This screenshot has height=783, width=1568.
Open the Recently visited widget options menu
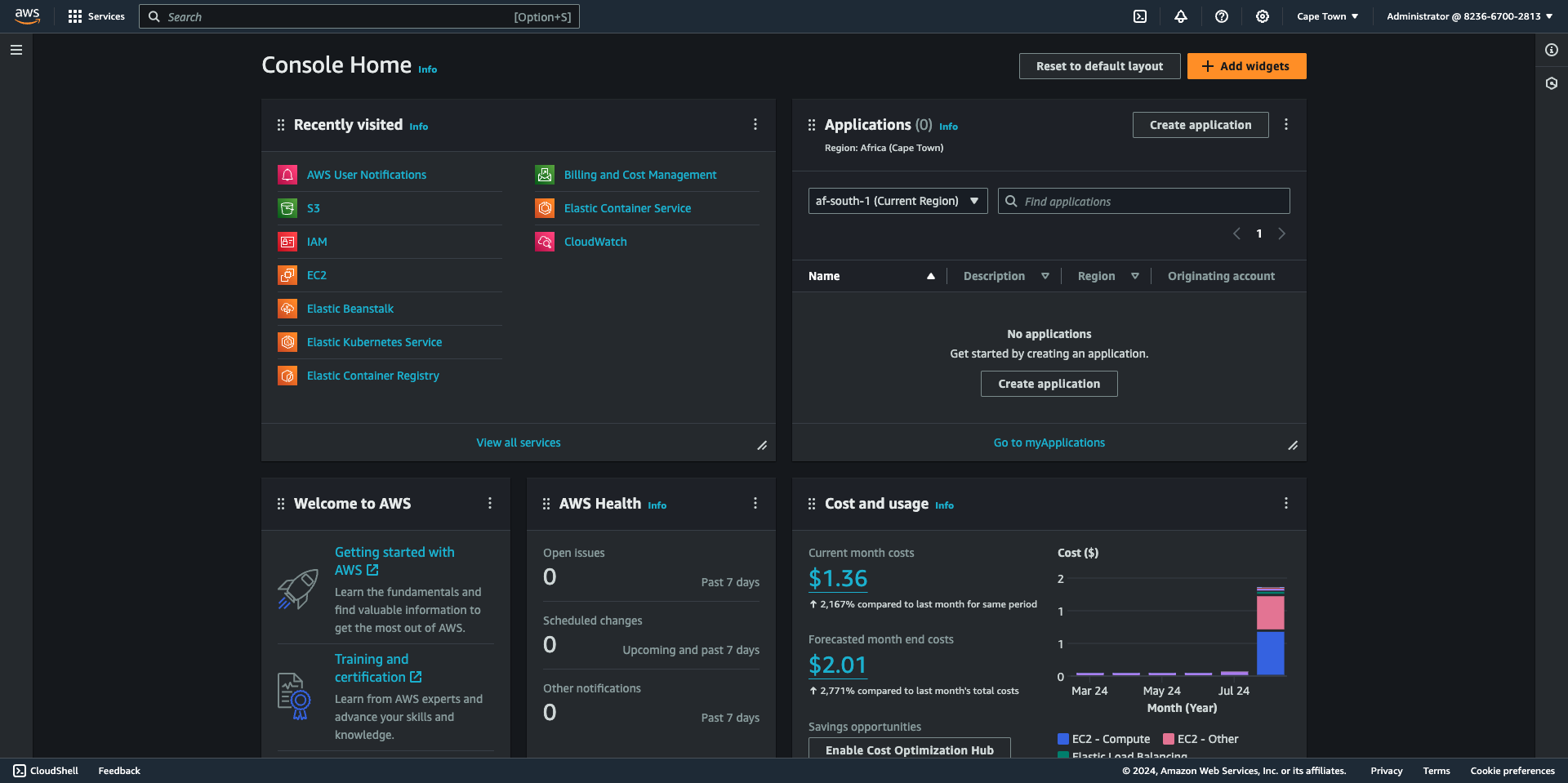pyautogui.click(x=755, y=124)
